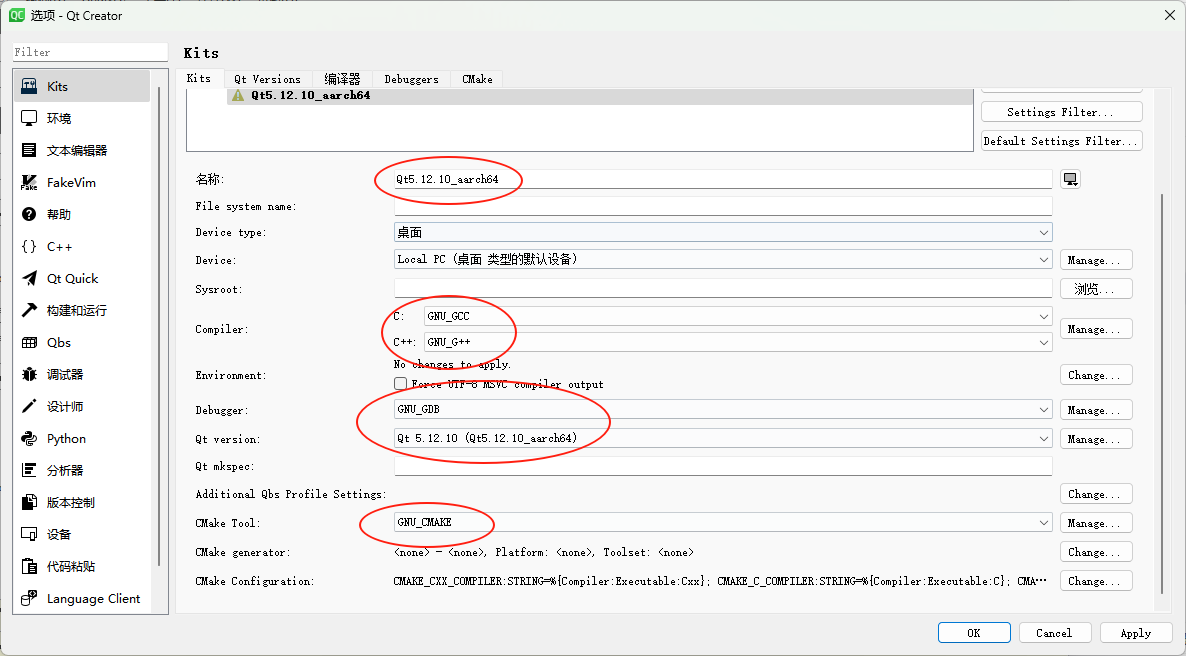Open the C++ compiler dropdown GNU_G++

click(x=738, y=342)
